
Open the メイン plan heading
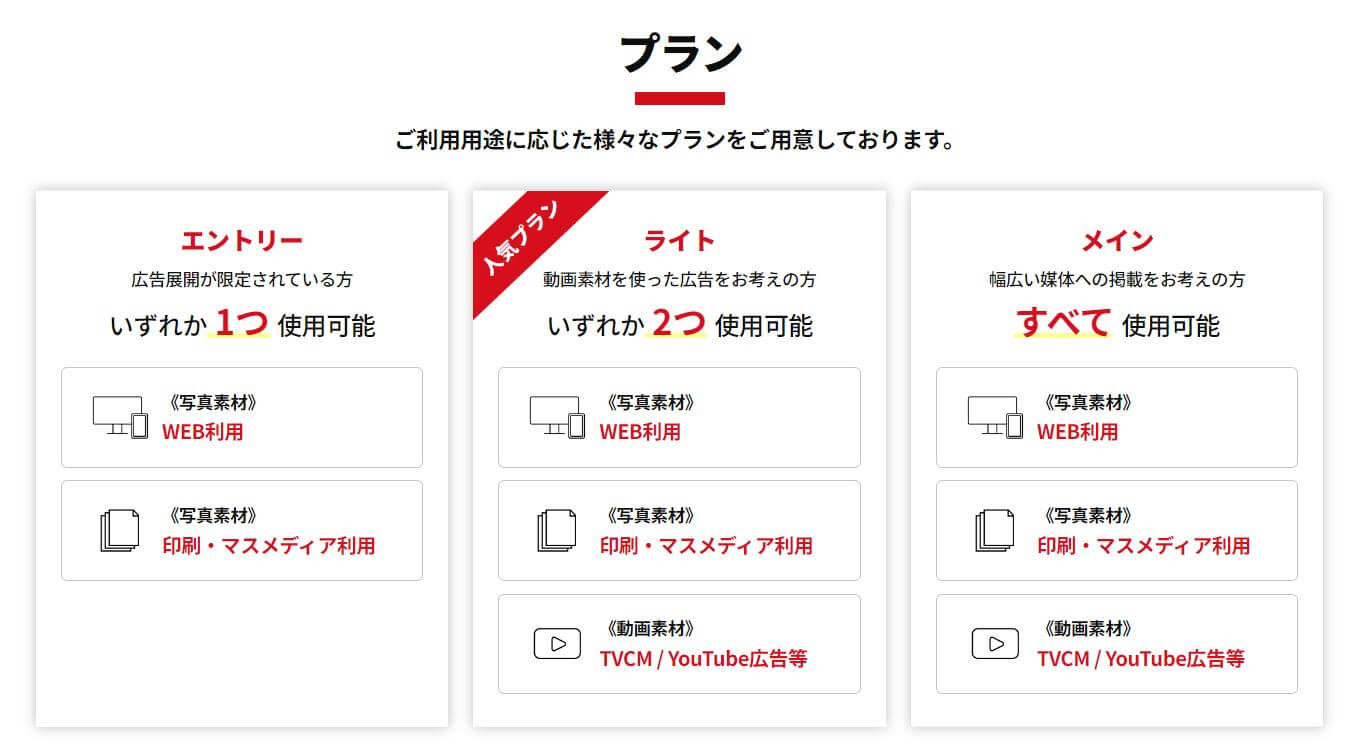pyautogui.click(x=1117, y=240)
